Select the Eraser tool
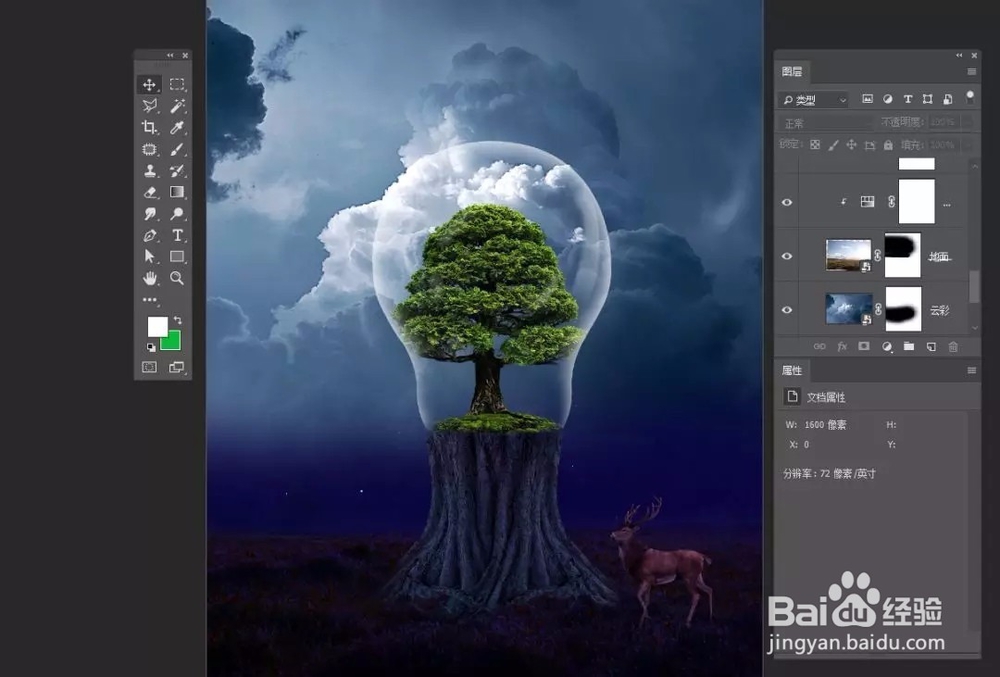The width and height of the screenshot is (1000, 677). point(148,193)
